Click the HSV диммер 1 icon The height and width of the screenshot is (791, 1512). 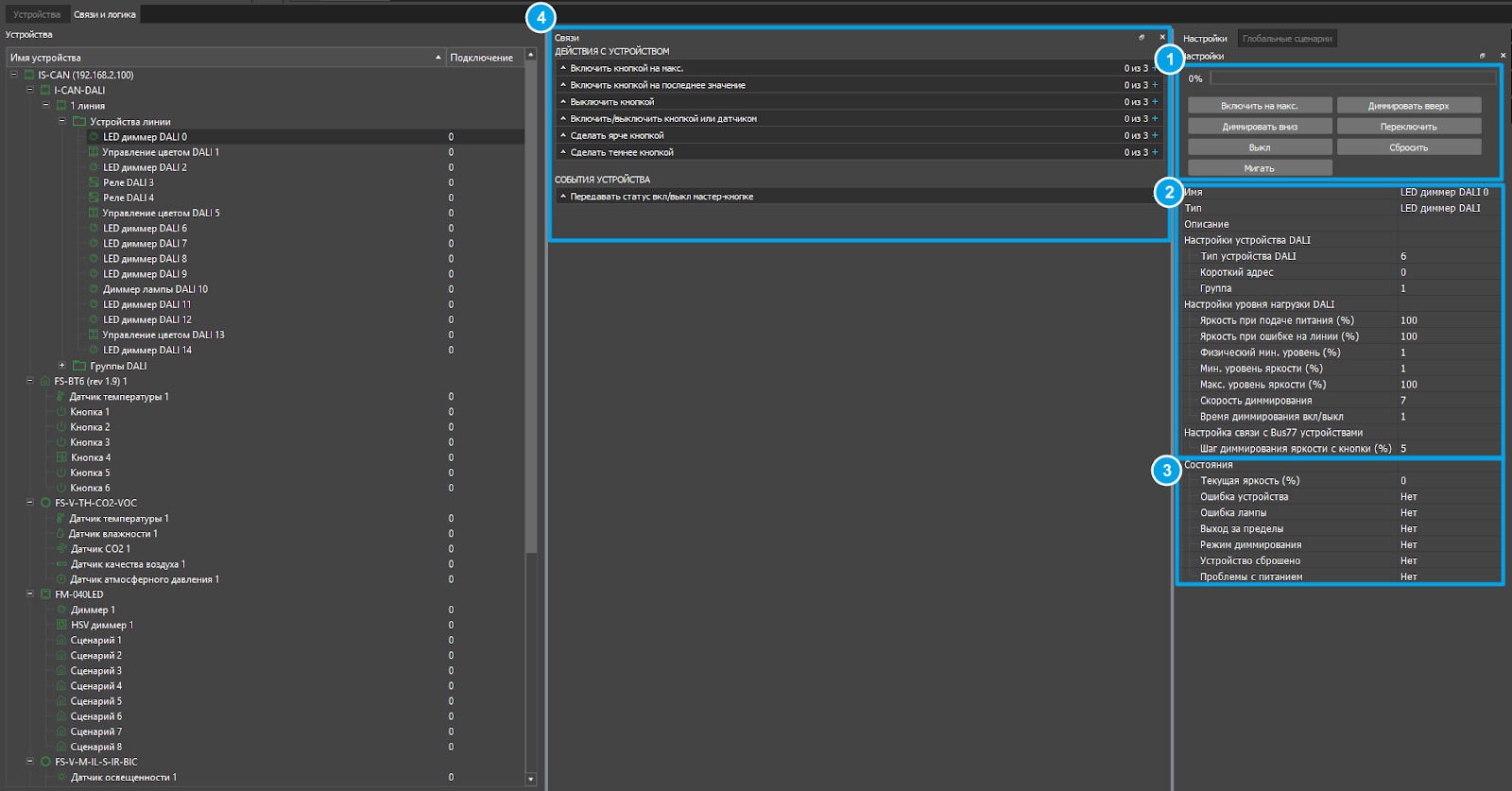click(61, 625)
